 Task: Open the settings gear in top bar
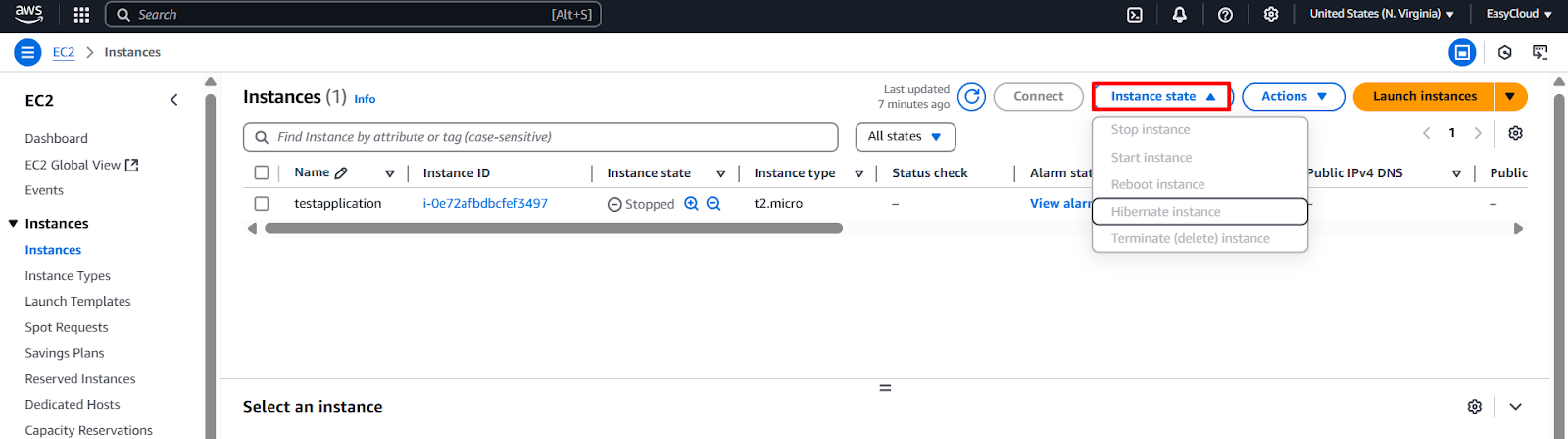point(1271,15)
